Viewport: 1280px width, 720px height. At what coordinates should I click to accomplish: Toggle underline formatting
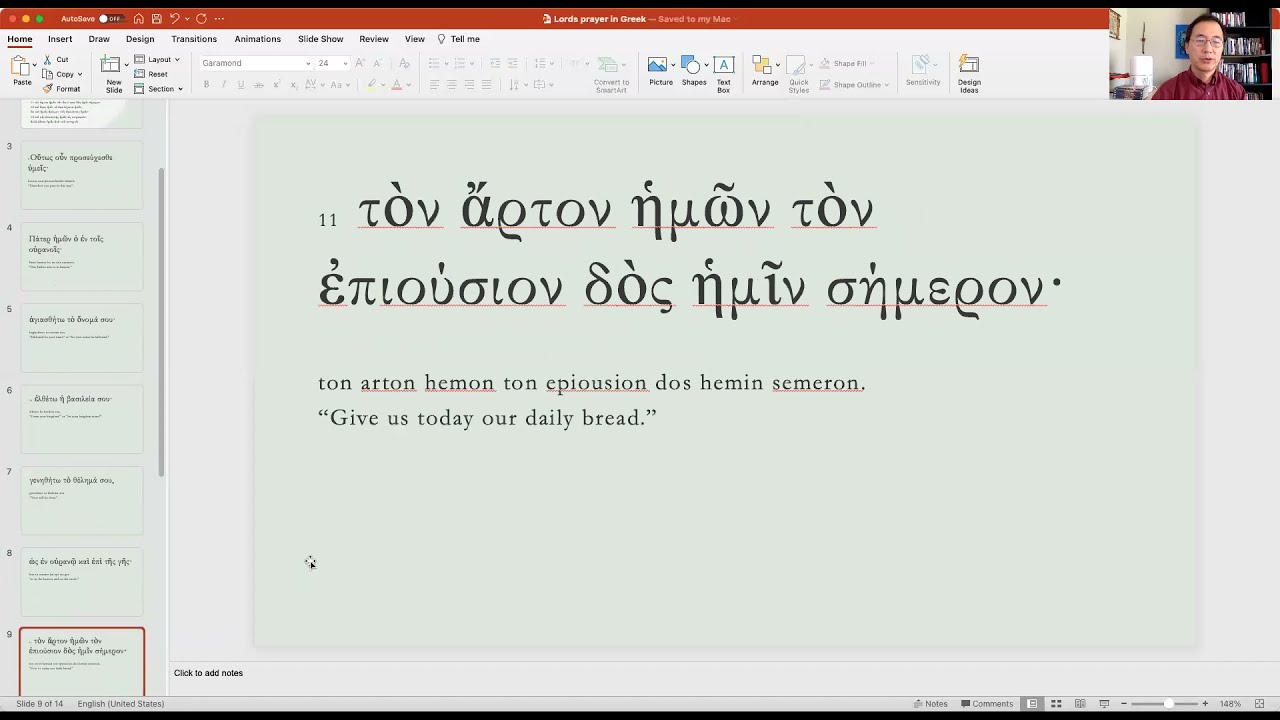point(241,85)
